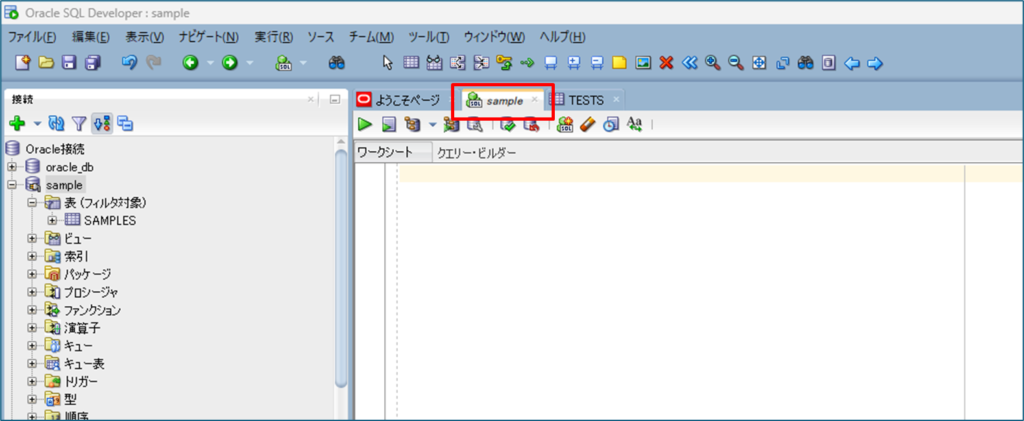Click the zoom in magnifier icon

click(713, 62)
